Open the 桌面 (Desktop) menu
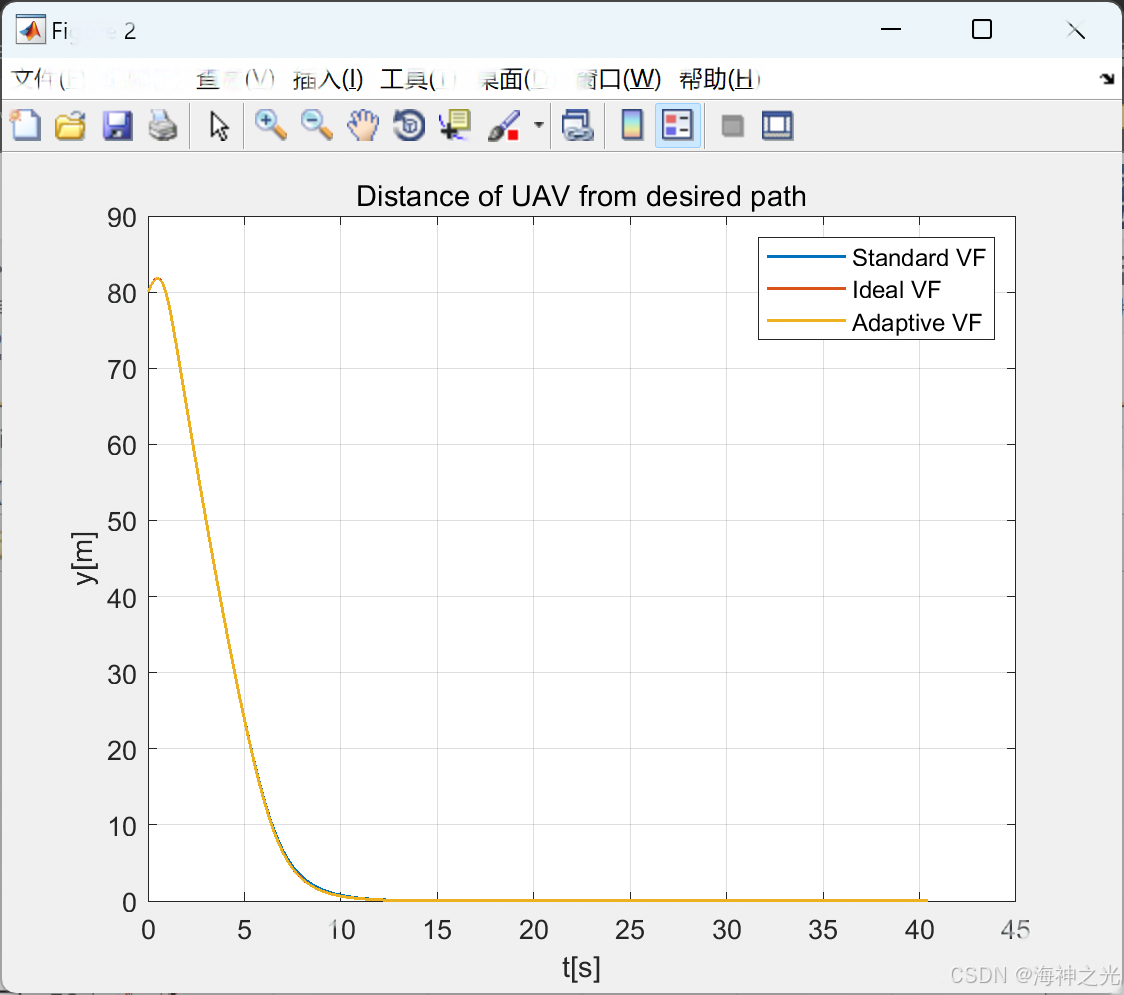1124x995 pixels. point(515,79)
